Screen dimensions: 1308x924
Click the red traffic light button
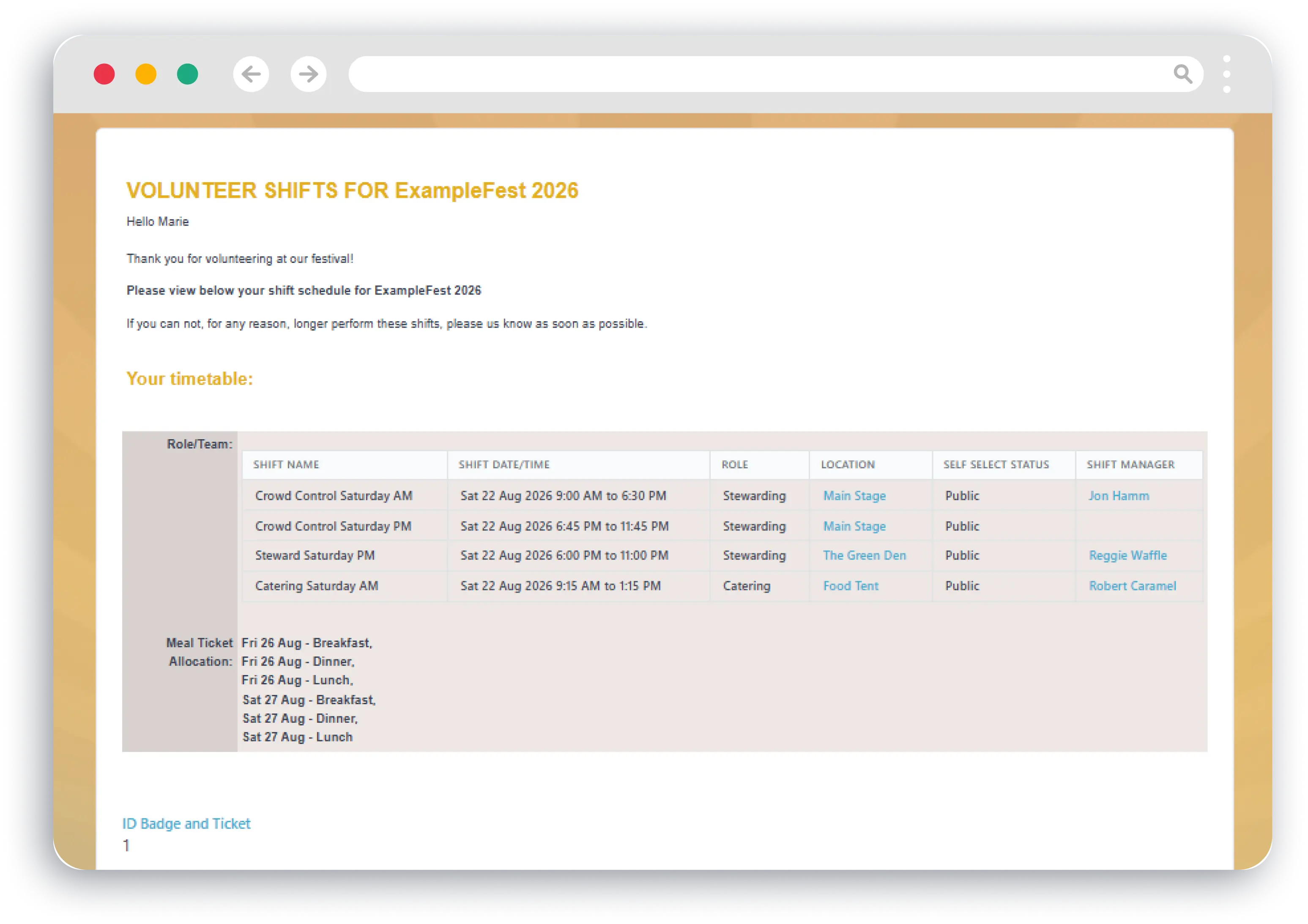tap(104, 74)
